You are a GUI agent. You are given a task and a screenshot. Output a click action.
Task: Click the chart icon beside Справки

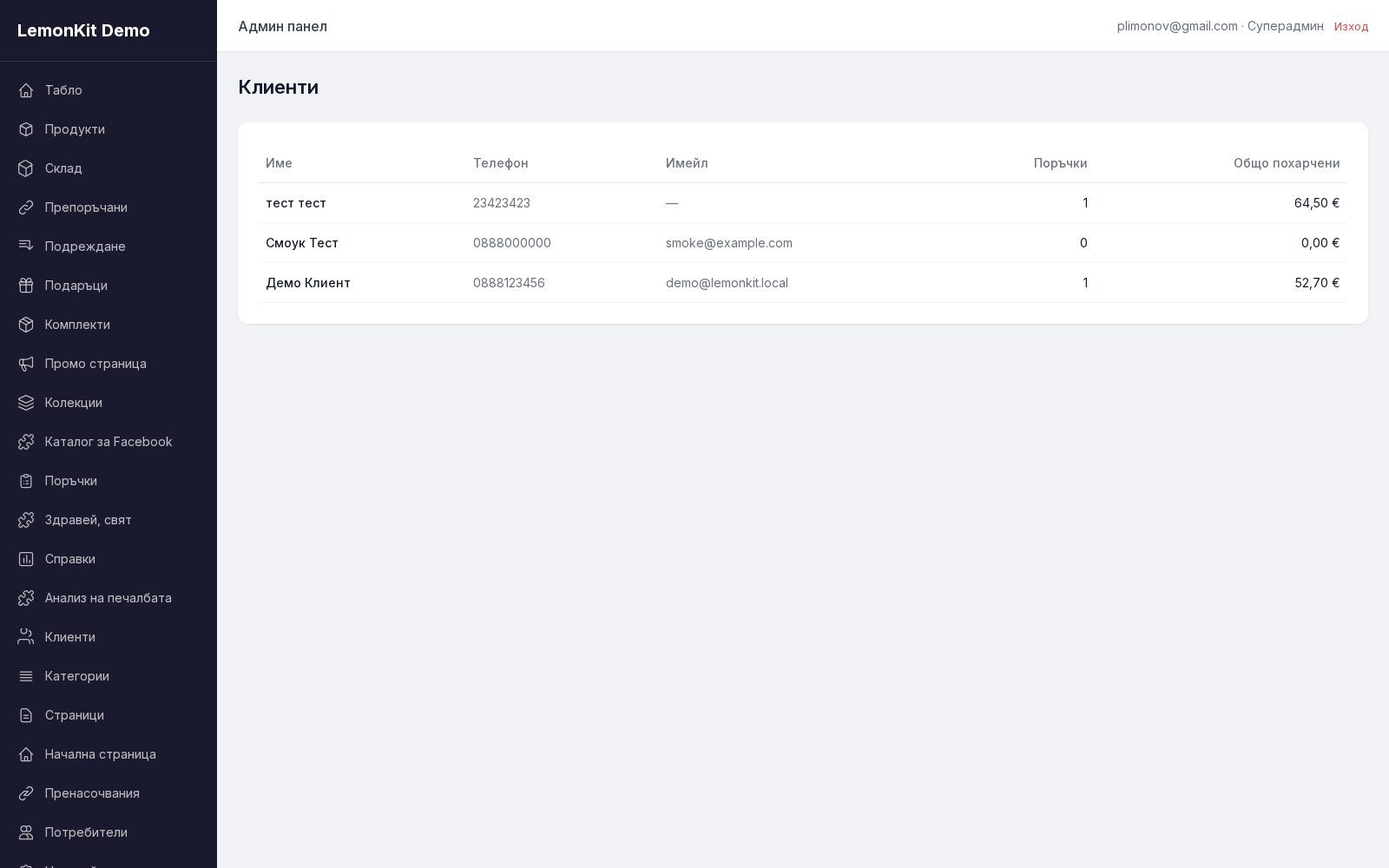[26, 559]
